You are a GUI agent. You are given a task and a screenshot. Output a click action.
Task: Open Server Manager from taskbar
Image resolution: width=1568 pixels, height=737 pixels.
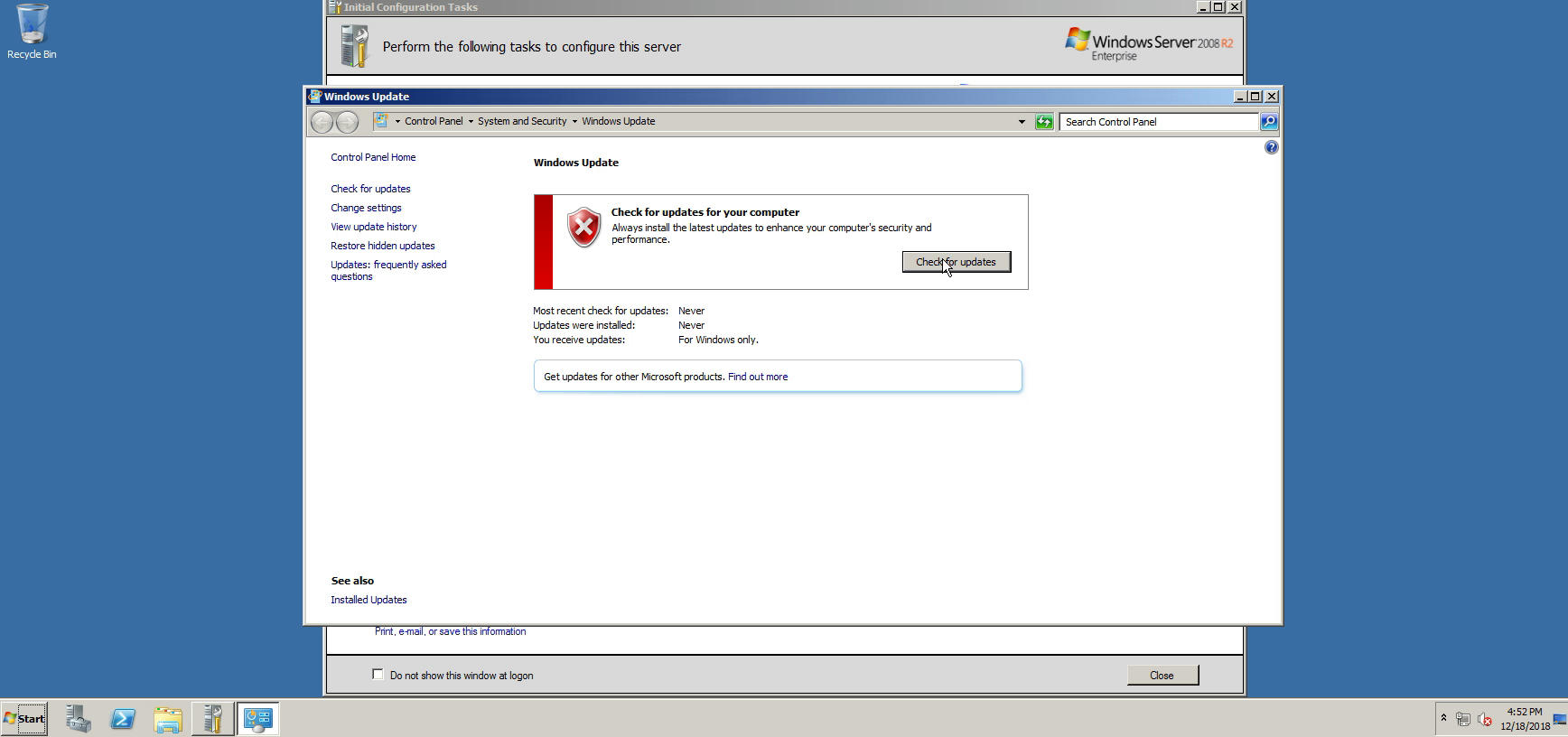(x=79, y=719)
